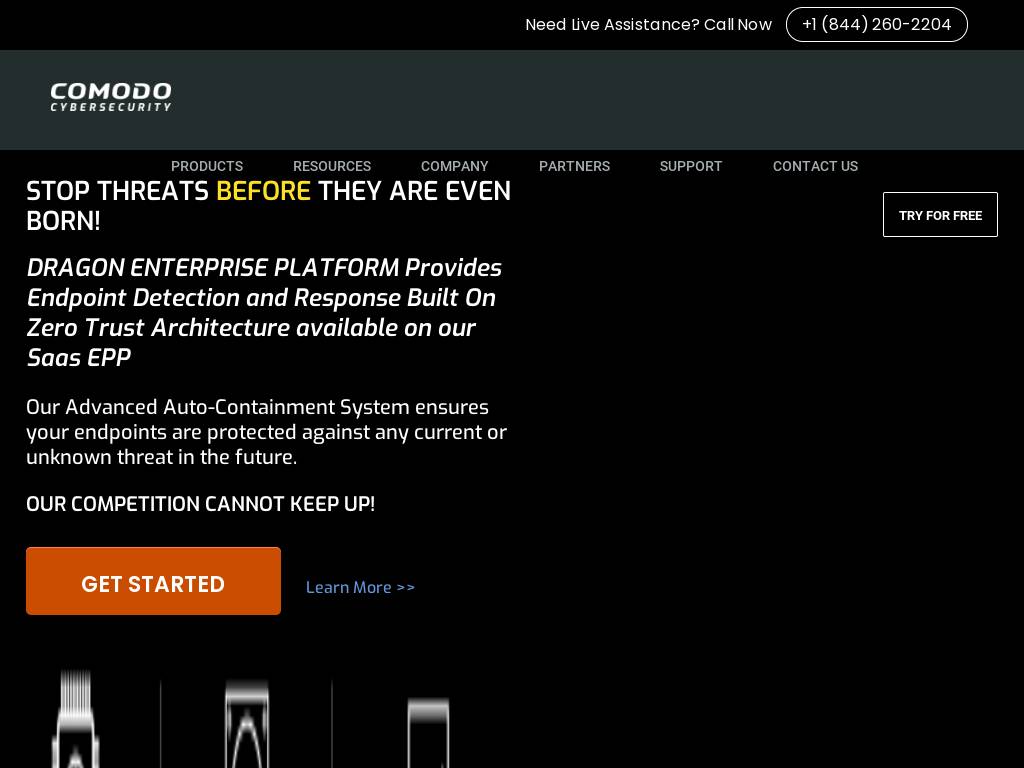Follow the Learn More >> link
This screenshot has height=768, width=1024.
click(360, 587)
